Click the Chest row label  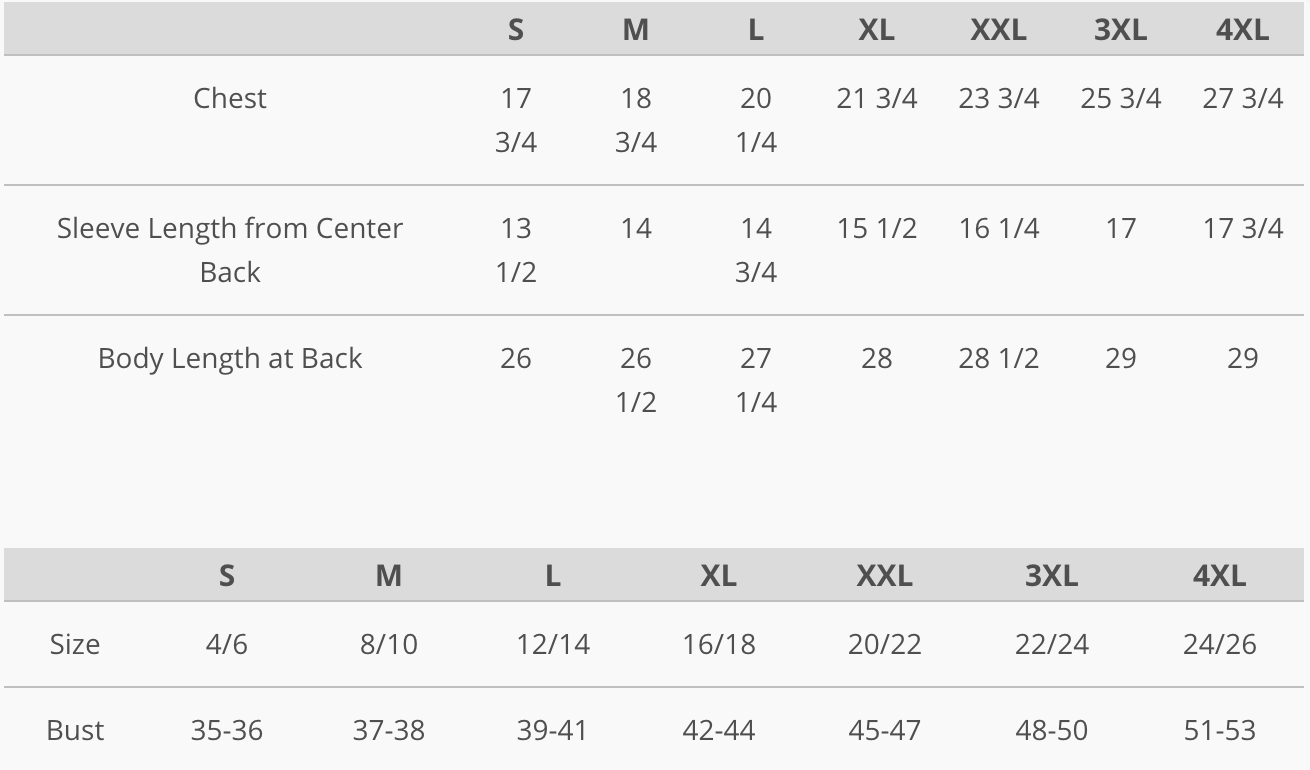tap(230, 98)
